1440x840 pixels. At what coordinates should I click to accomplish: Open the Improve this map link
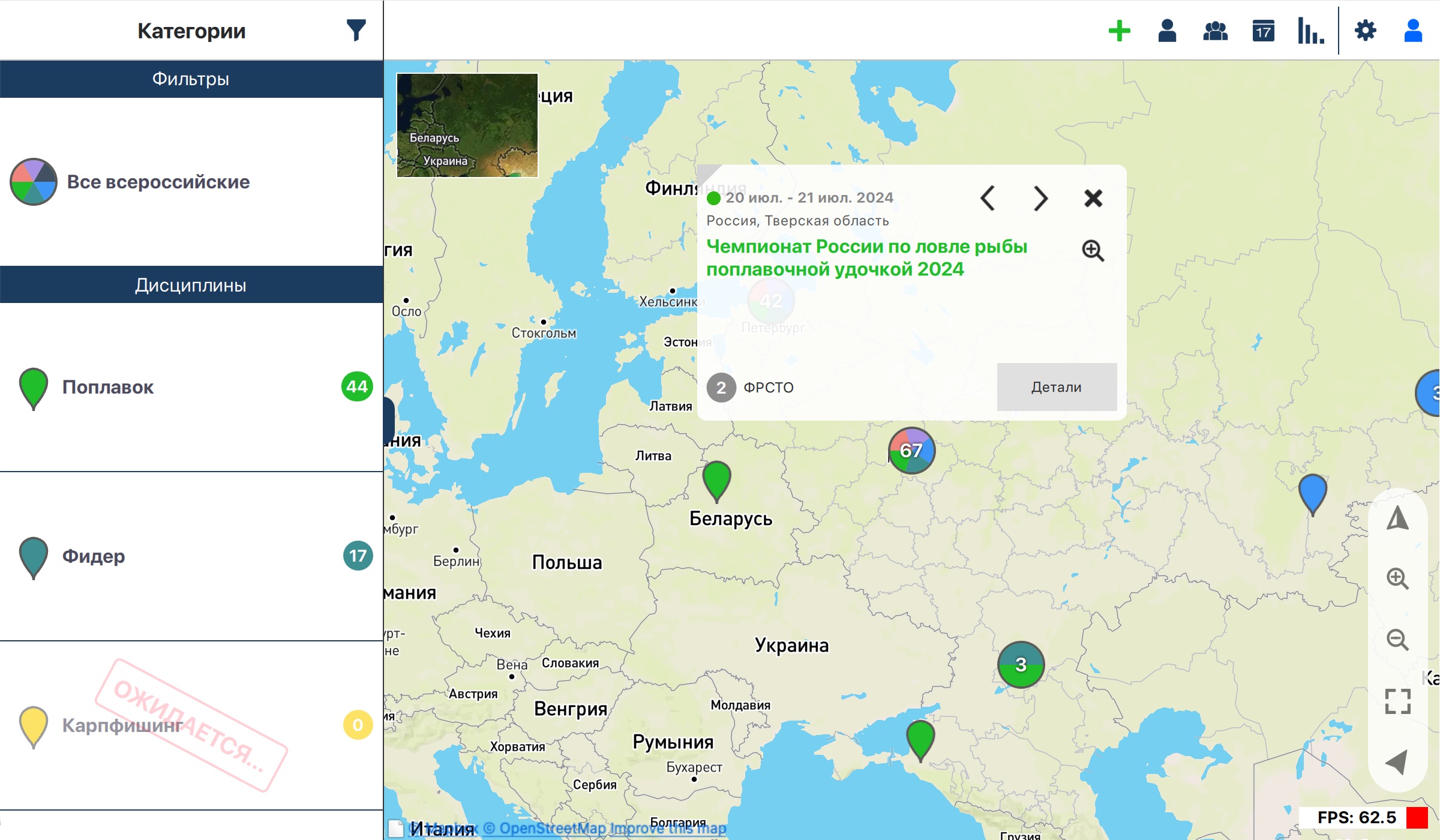(668, 829)
